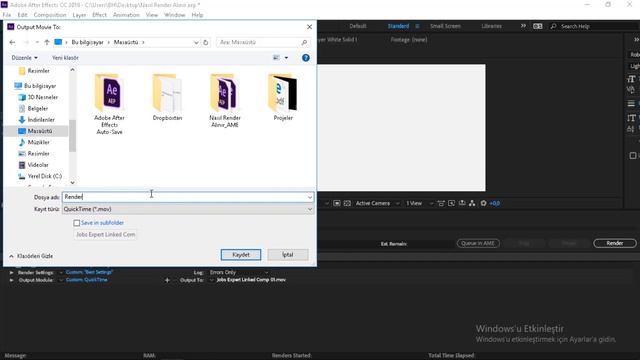The height and width of the screenshot is (360, 640).
Task: Reset exposure icon in viewer
Action: click(484, 203)
